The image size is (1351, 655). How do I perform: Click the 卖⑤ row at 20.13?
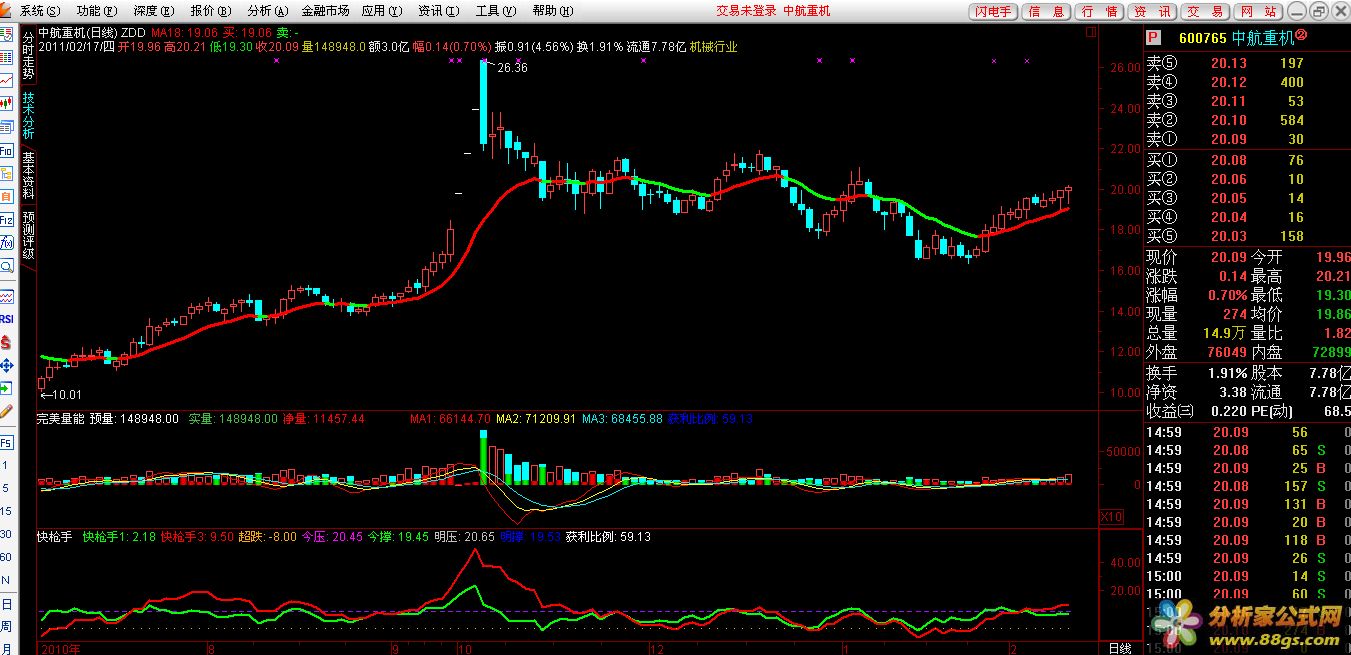point(1246,64)
